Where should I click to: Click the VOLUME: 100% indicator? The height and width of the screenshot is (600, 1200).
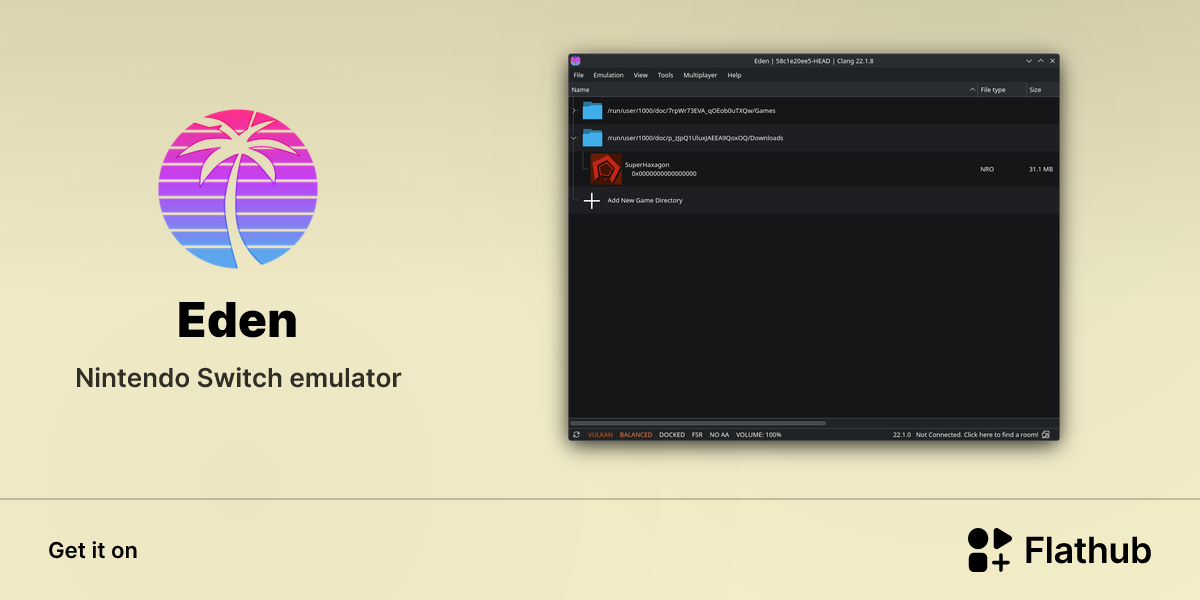(759, 435)
